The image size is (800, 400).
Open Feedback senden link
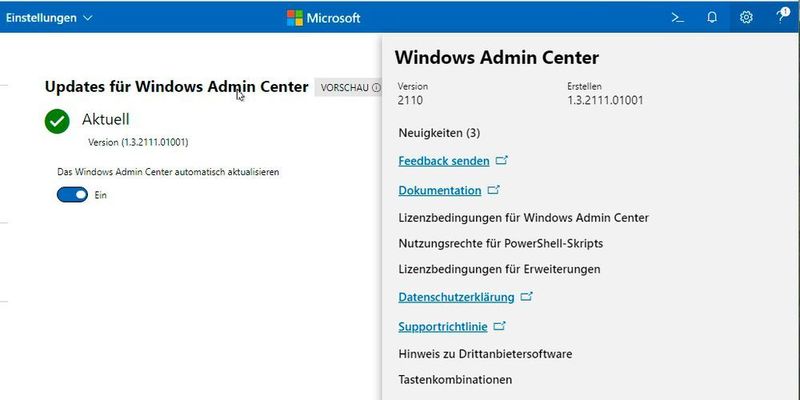pyautogui.click(x=444, y=161)
